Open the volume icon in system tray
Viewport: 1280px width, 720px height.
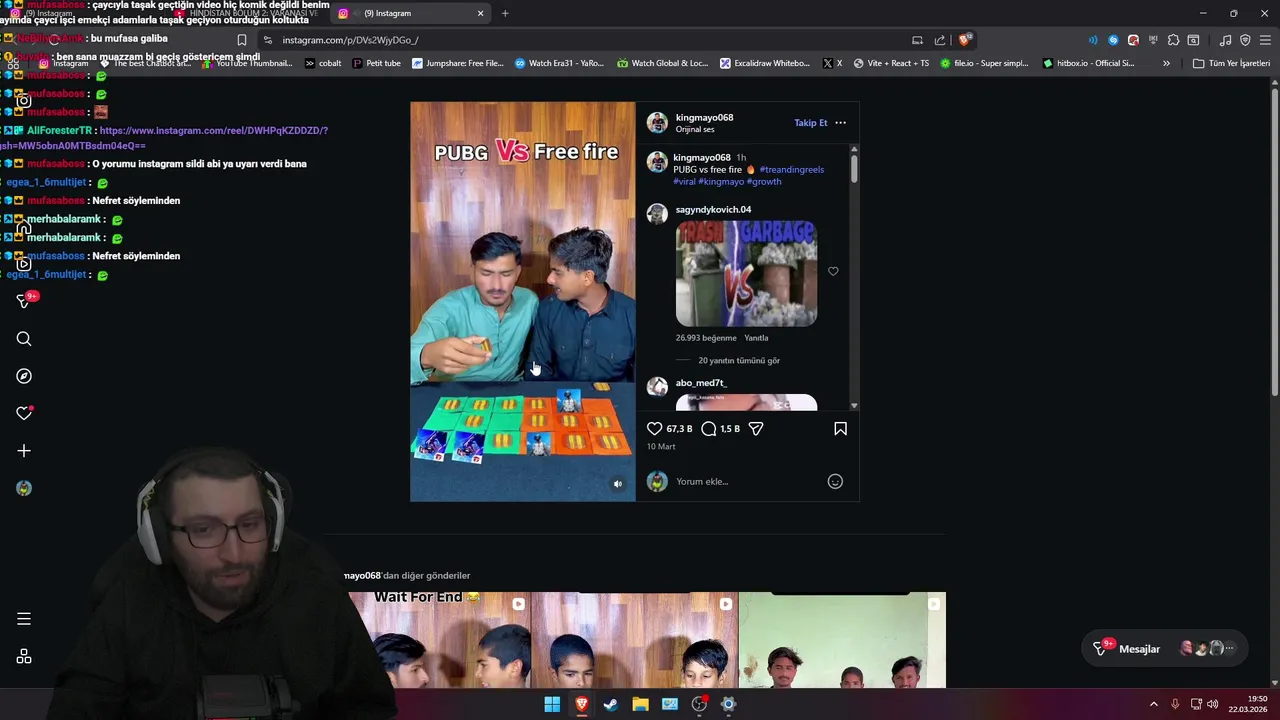coord(1213,704)
